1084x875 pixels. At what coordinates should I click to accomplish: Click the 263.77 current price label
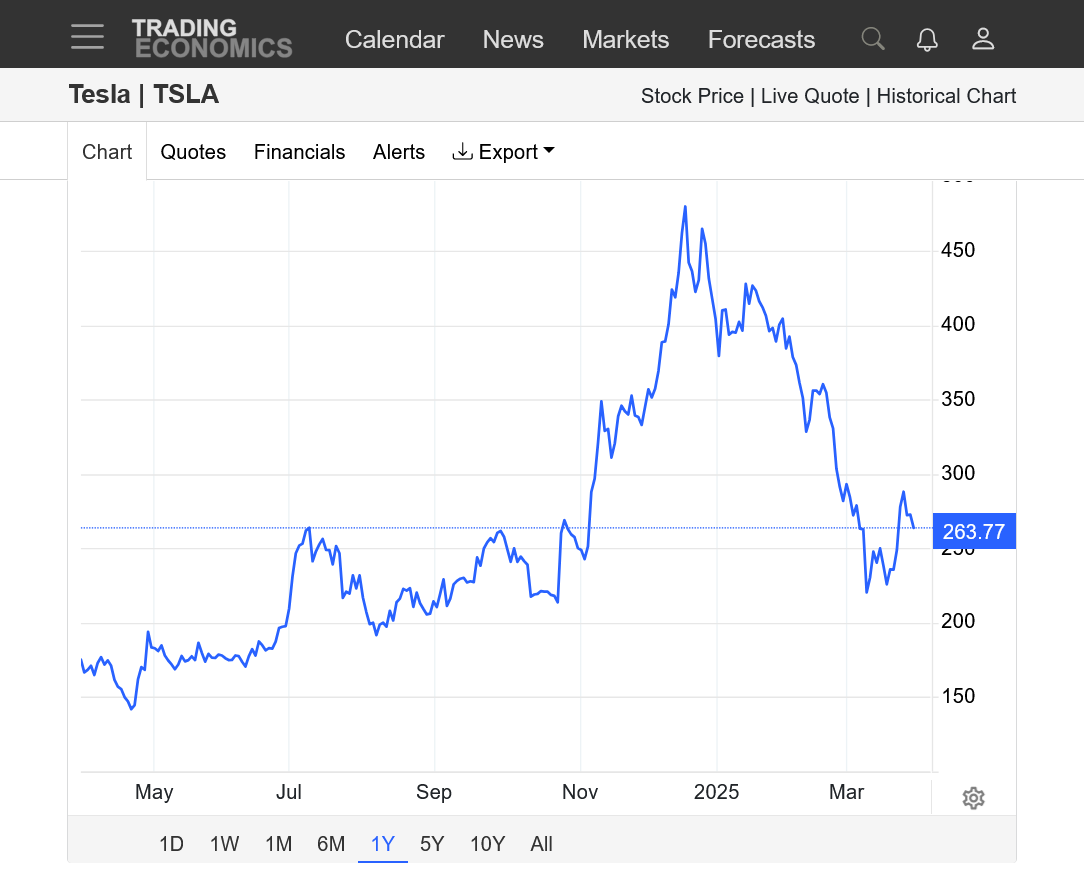click(x=973, y=532)
